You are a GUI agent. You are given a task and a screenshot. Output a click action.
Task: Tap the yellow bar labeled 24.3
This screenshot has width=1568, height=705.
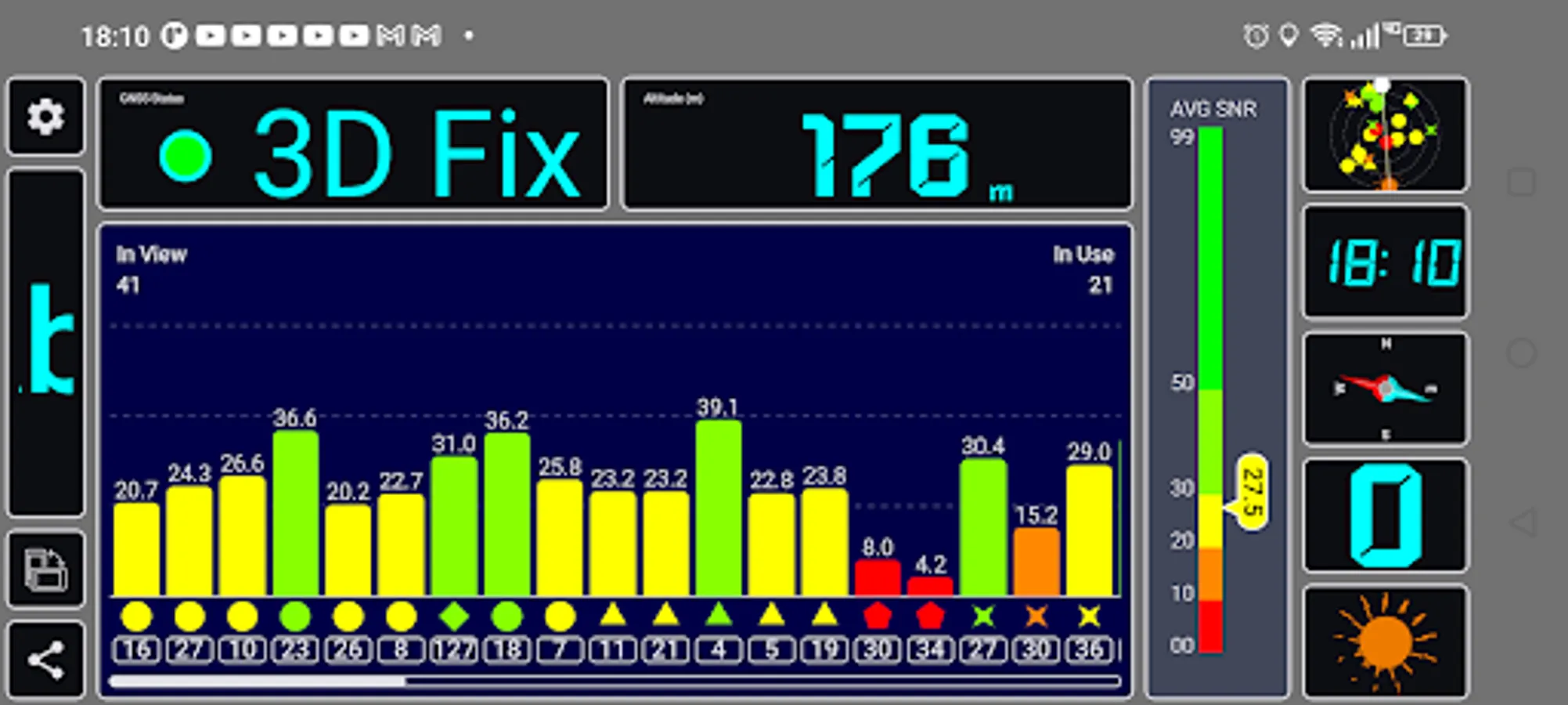189,541
